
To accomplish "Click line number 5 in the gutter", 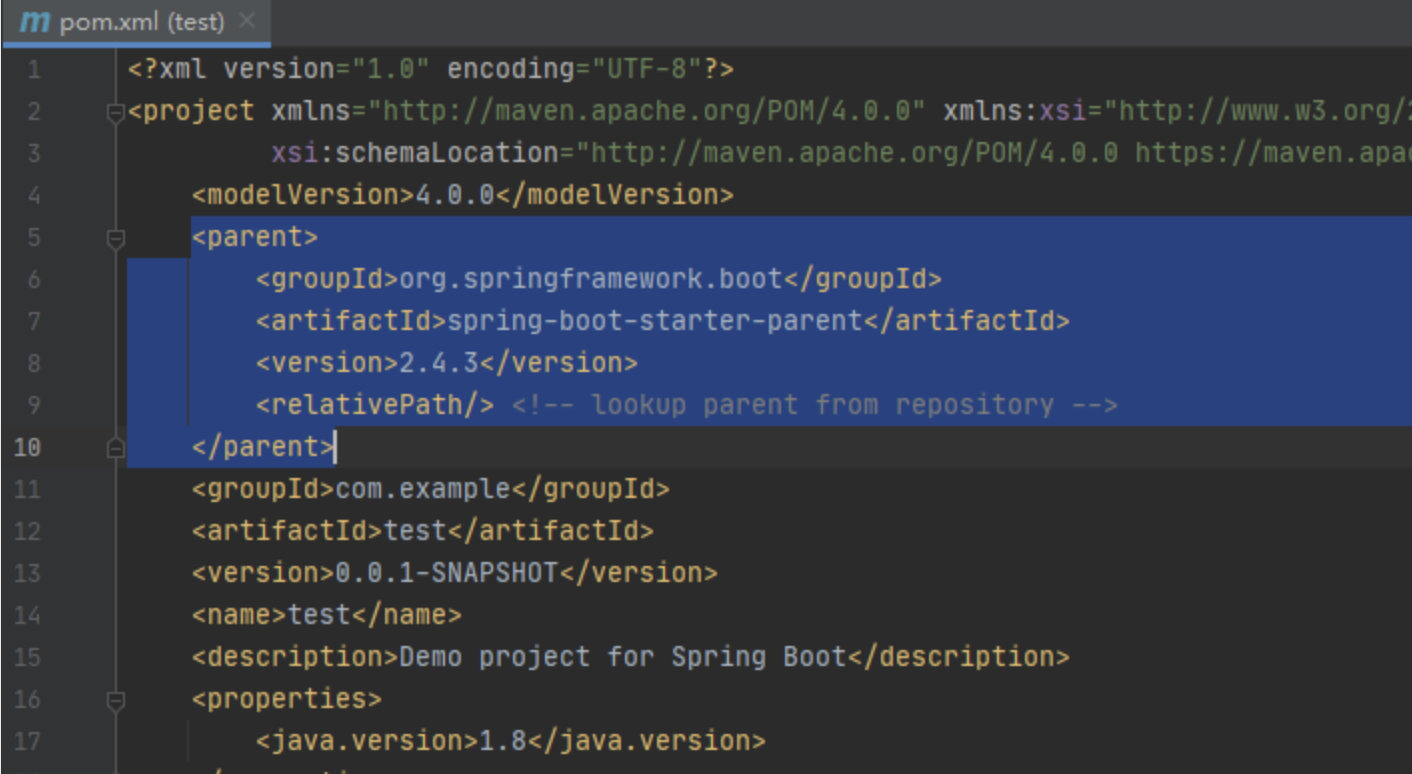I will coord(34,237).
